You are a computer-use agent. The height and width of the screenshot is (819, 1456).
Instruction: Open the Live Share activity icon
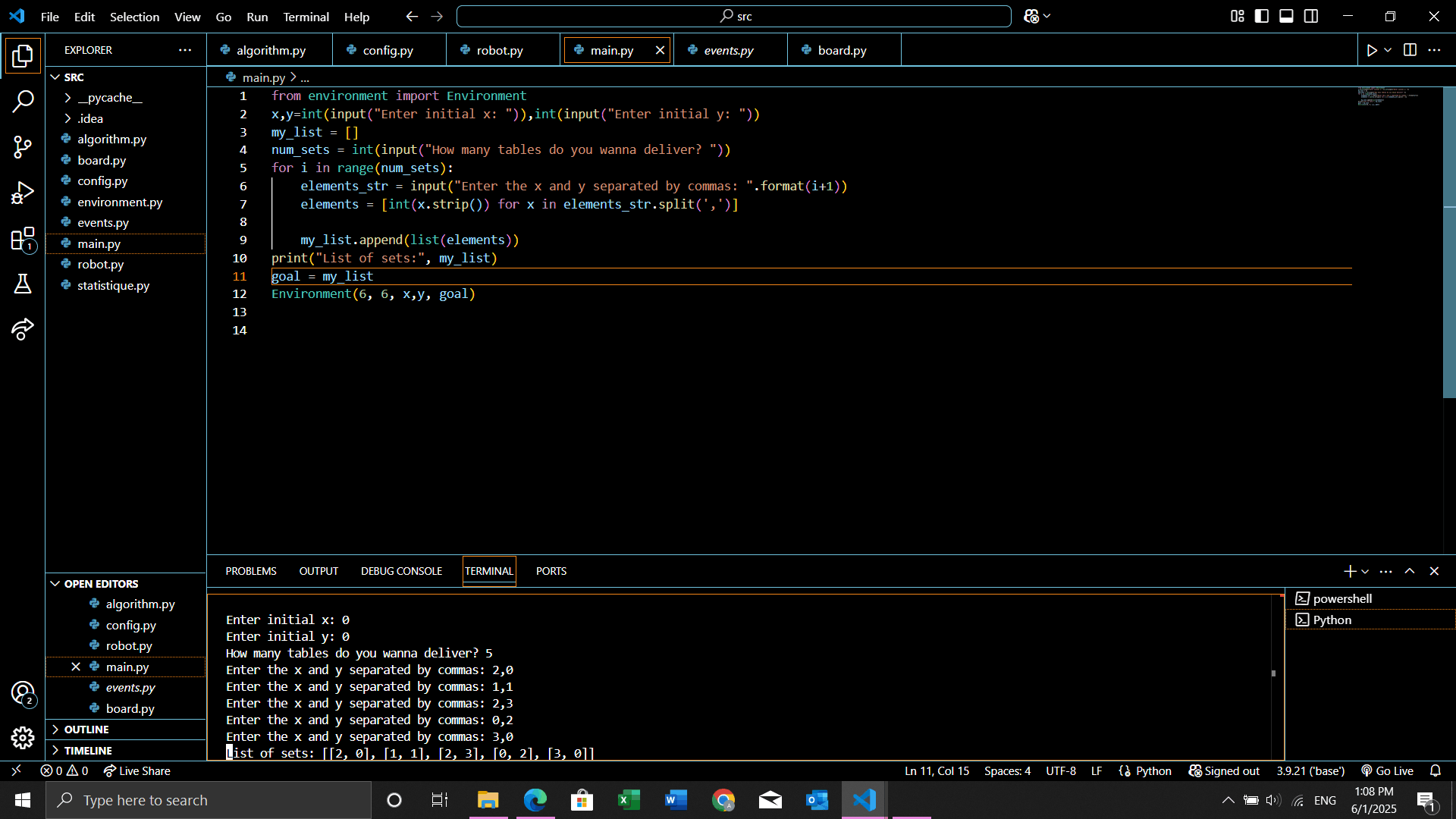pyautogui.click(x=23, y=329)
